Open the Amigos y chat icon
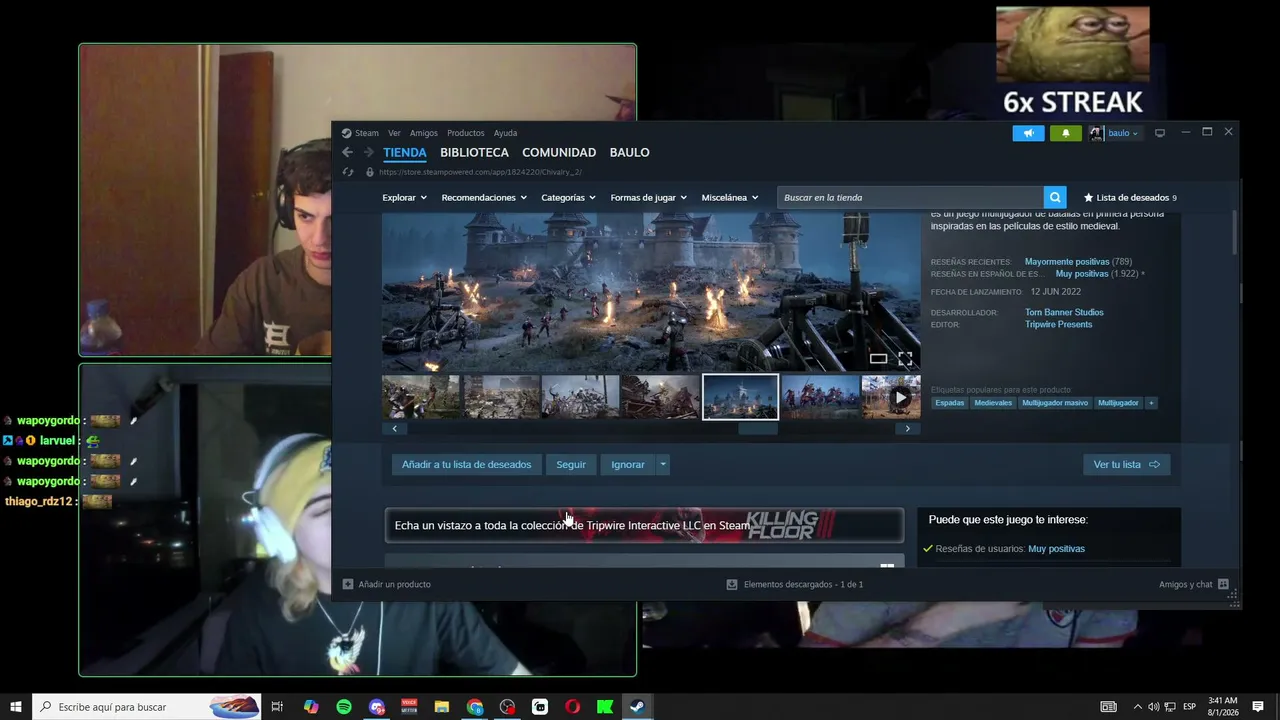The image size is (1280, 720). tap(1223, 584)
